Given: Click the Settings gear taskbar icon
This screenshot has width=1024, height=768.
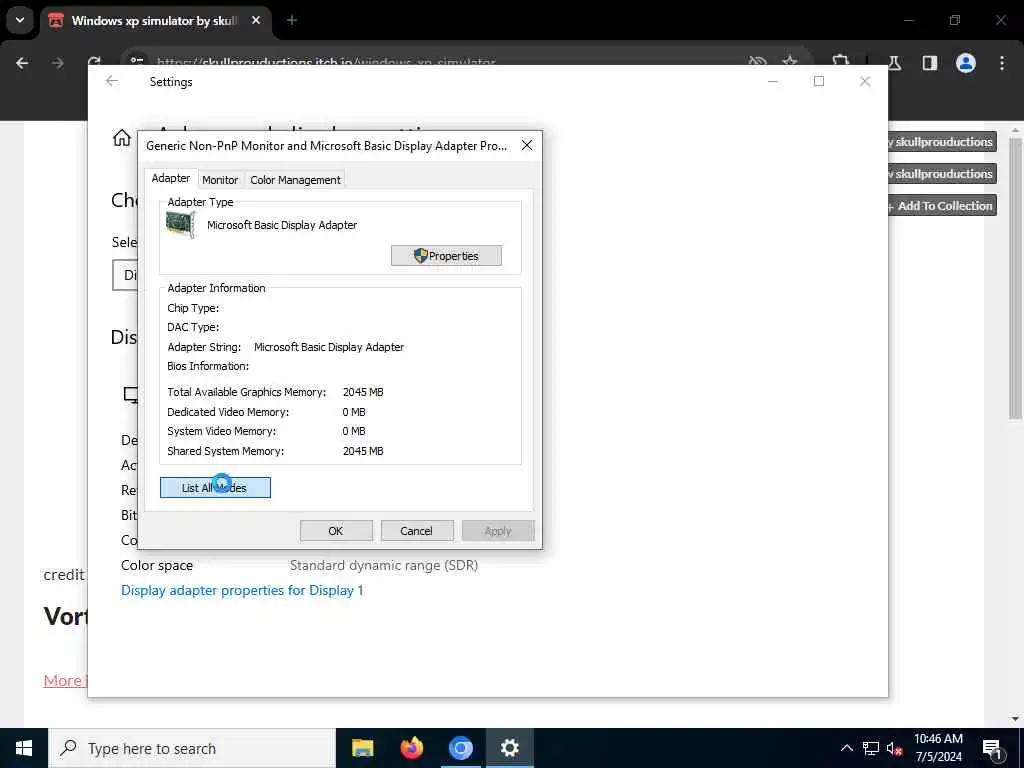Looking at the screenshot, I should click(509, 748).
